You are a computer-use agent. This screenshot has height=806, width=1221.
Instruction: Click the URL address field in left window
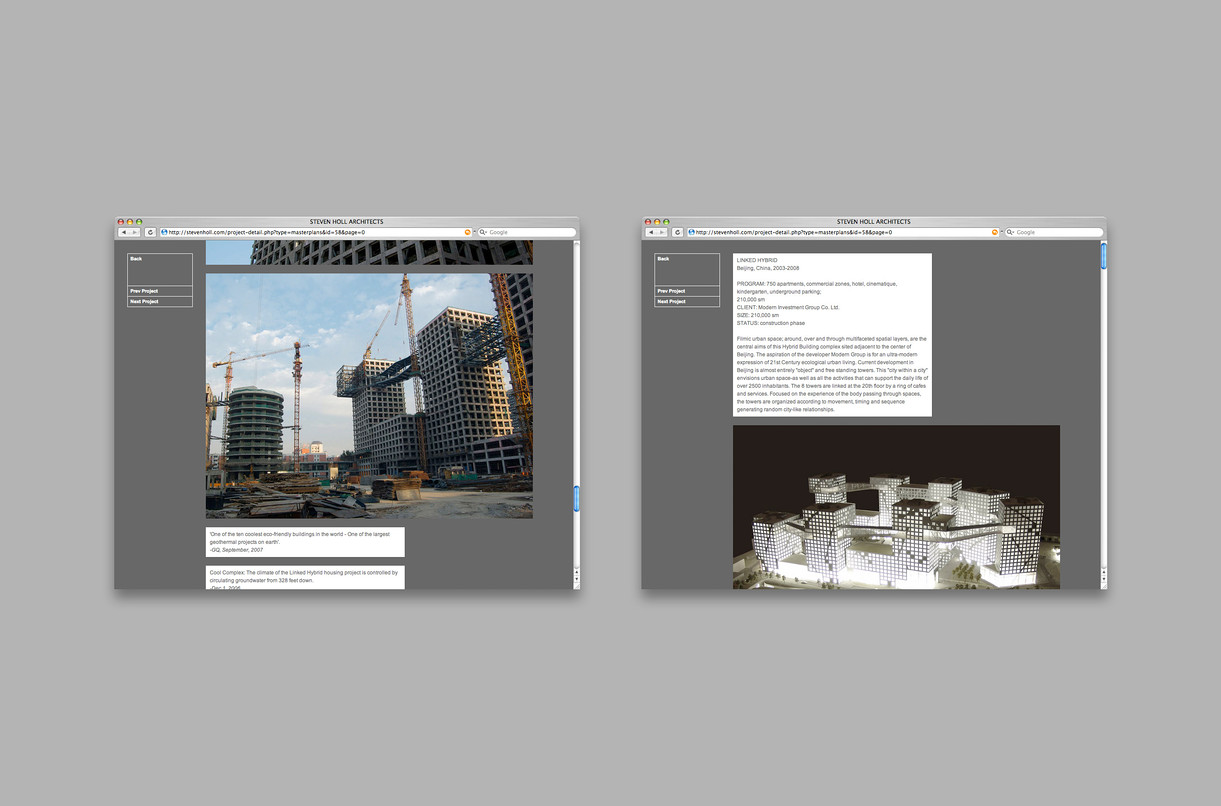click(x=310, y=232)
